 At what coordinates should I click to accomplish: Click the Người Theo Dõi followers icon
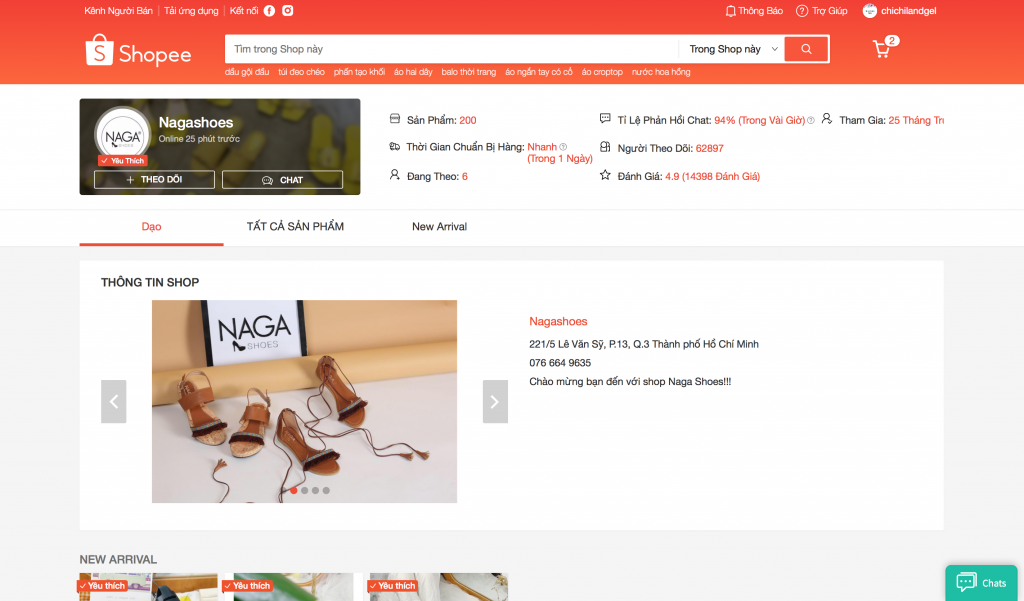pos(605,147)
